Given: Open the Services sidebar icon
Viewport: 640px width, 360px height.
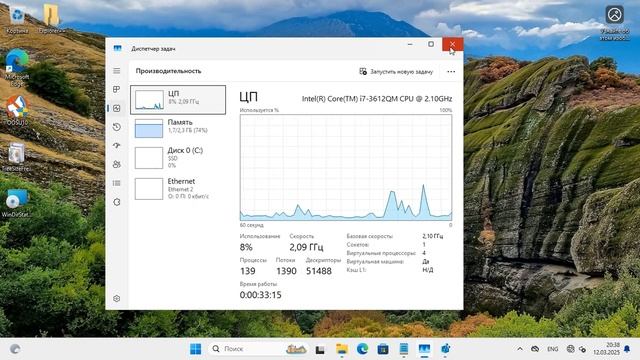Looking at the screenshot, I should pos(117,202).
